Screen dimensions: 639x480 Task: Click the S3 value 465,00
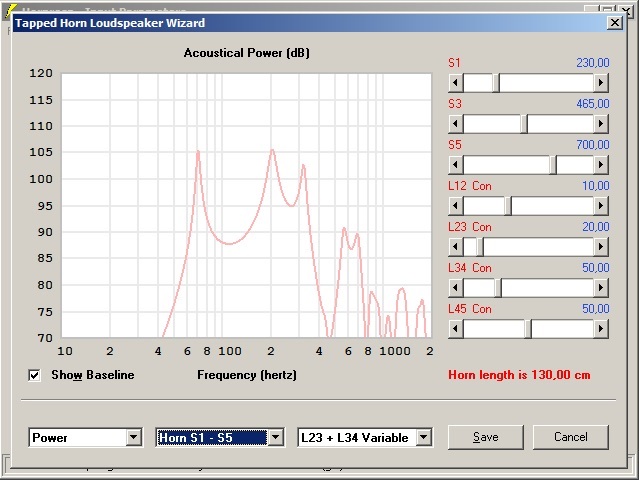pos(593,103)
